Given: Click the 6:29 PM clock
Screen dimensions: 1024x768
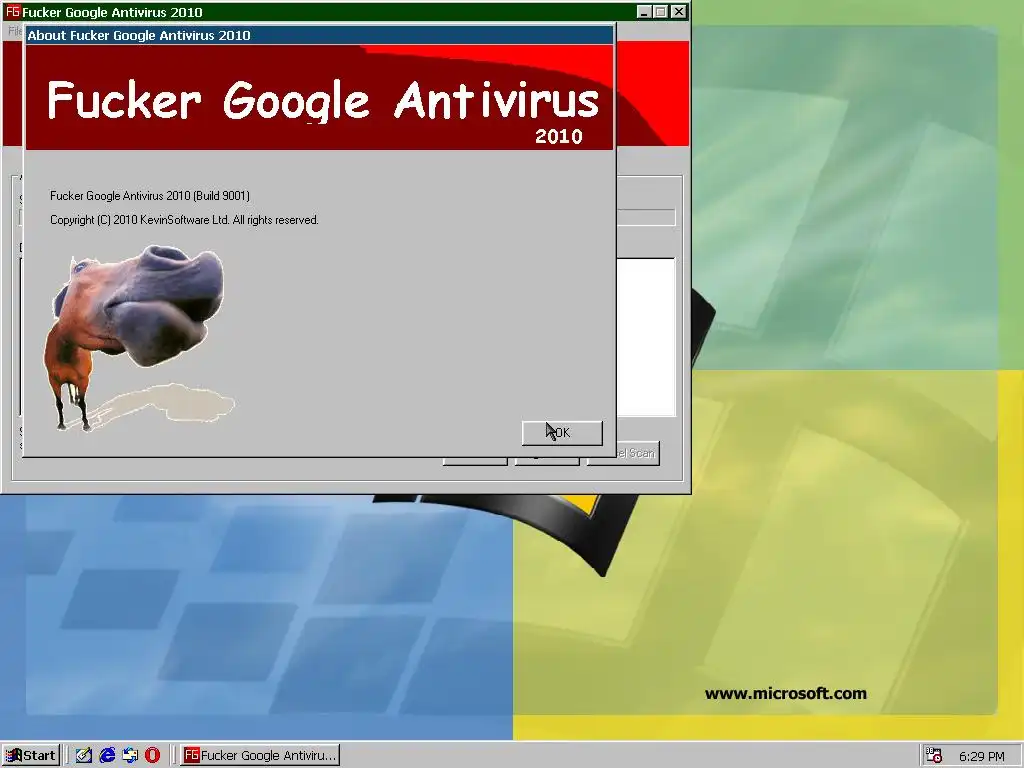Looking at the screenshot, I should tap(982, 756).
